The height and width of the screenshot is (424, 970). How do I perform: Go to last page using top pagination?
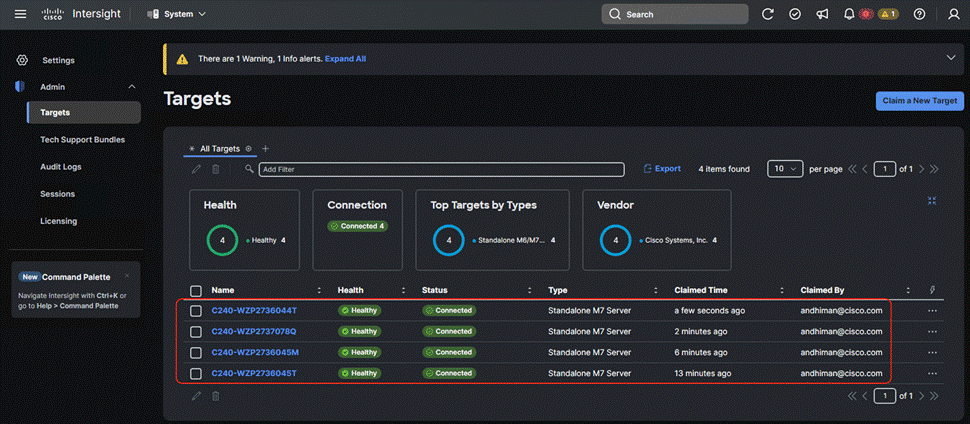coord(934,169)
